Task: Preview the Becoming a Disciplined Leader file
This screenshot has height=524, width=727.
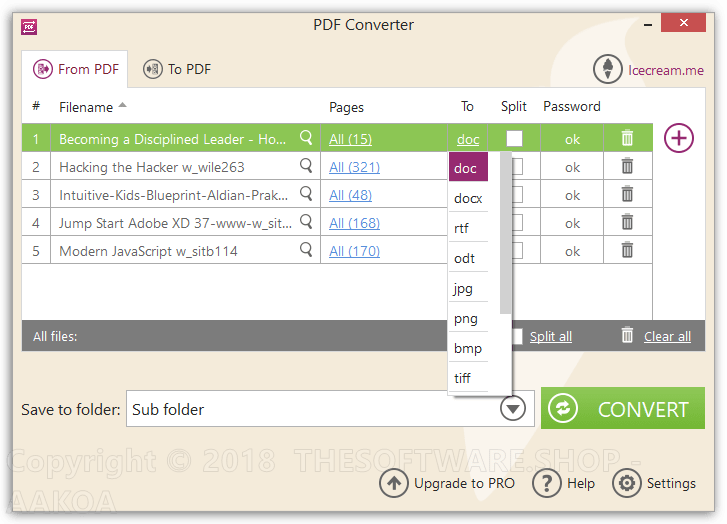Action: pos(306,138)
